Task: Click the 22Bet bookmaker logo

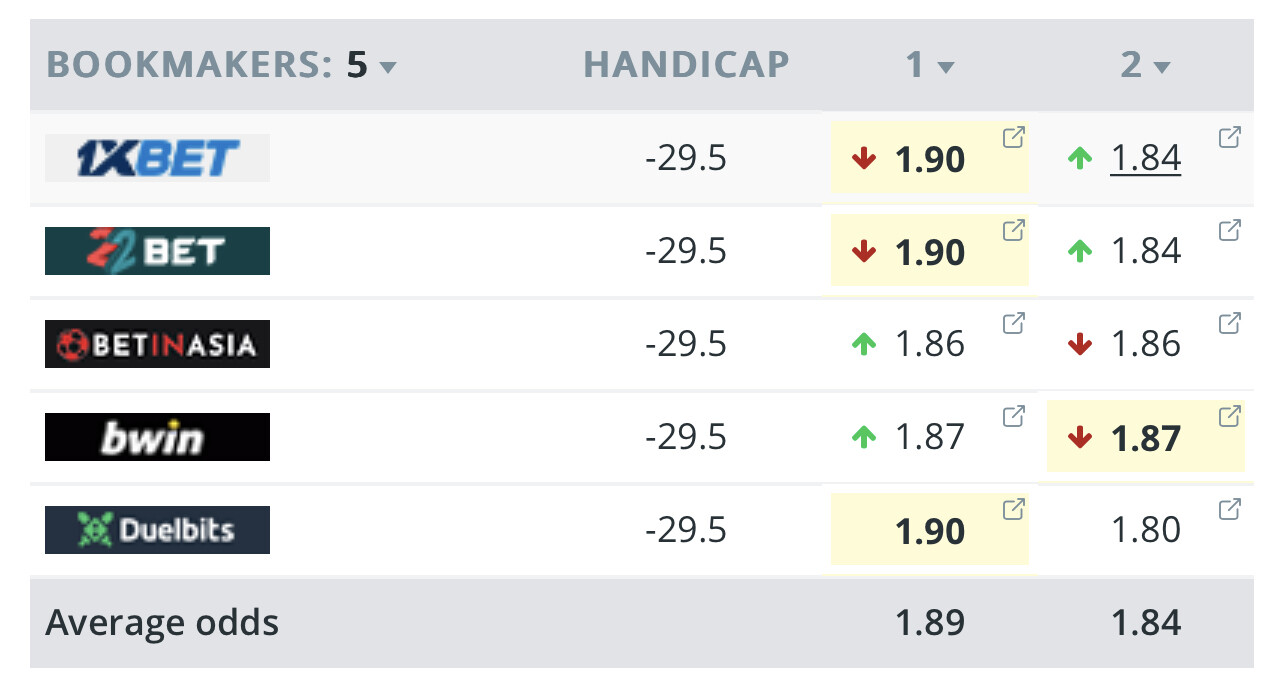Action: (x=157, y=251)
